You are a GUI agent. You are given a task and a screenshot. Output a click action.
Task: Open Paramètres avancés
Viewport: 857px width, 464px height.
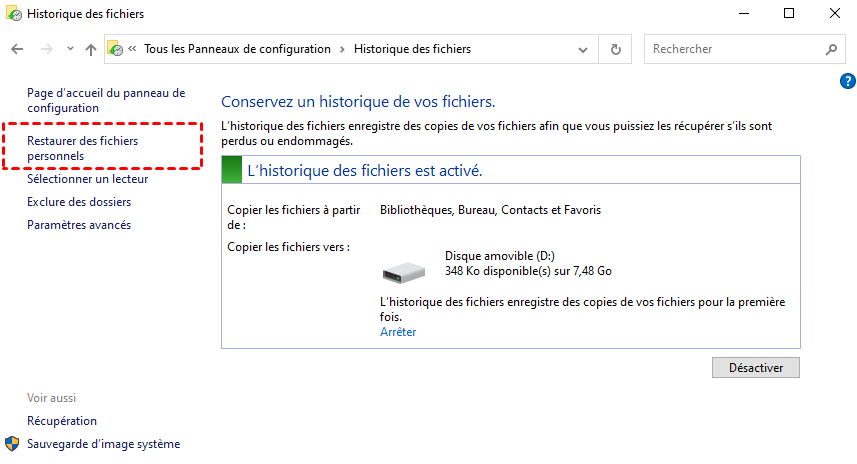coord(79,225)
